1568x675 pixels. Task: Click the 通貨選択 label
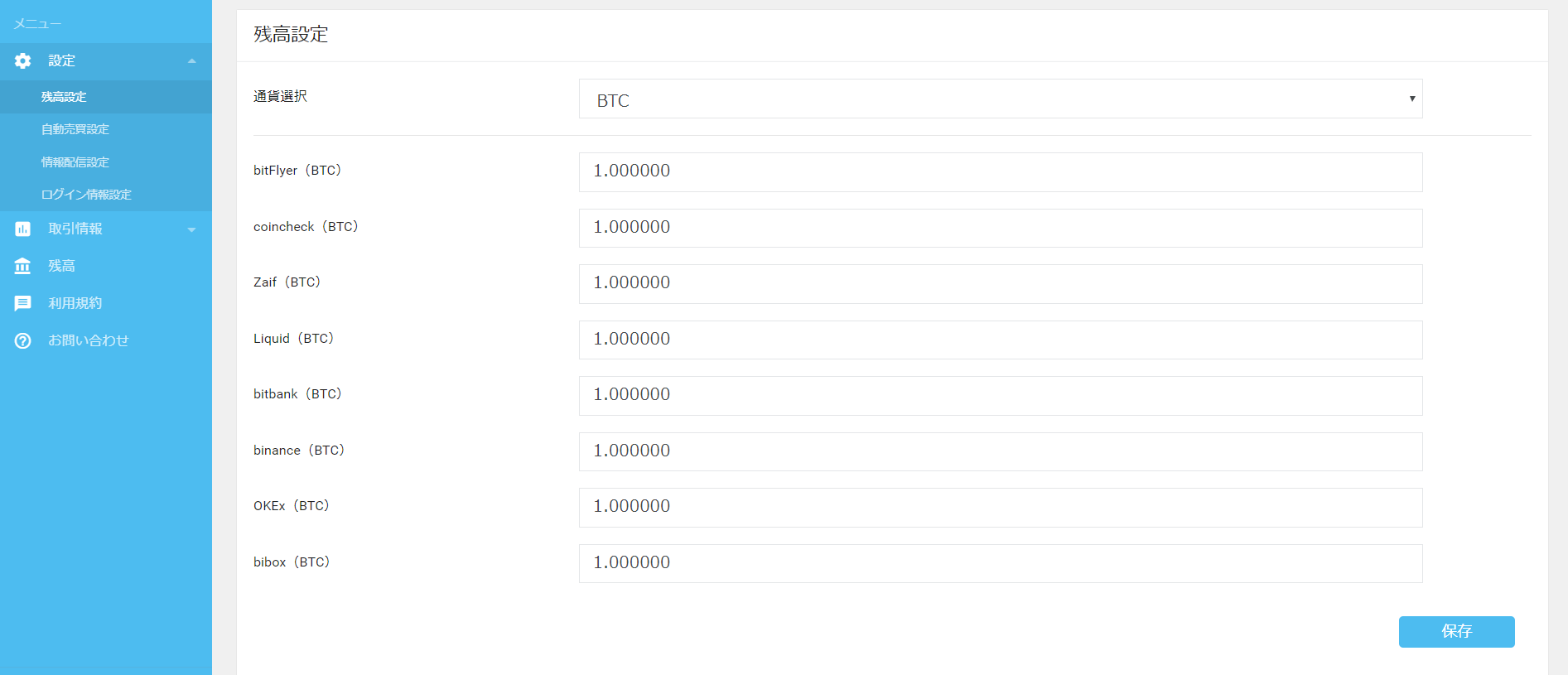pyautogui.click(x=280, y=96)
